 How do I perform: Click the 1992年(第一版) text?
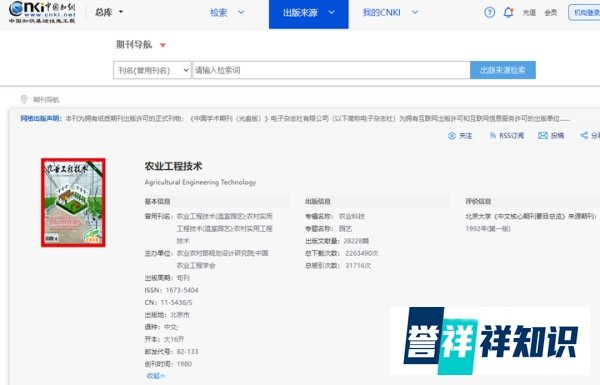[488, 229]
